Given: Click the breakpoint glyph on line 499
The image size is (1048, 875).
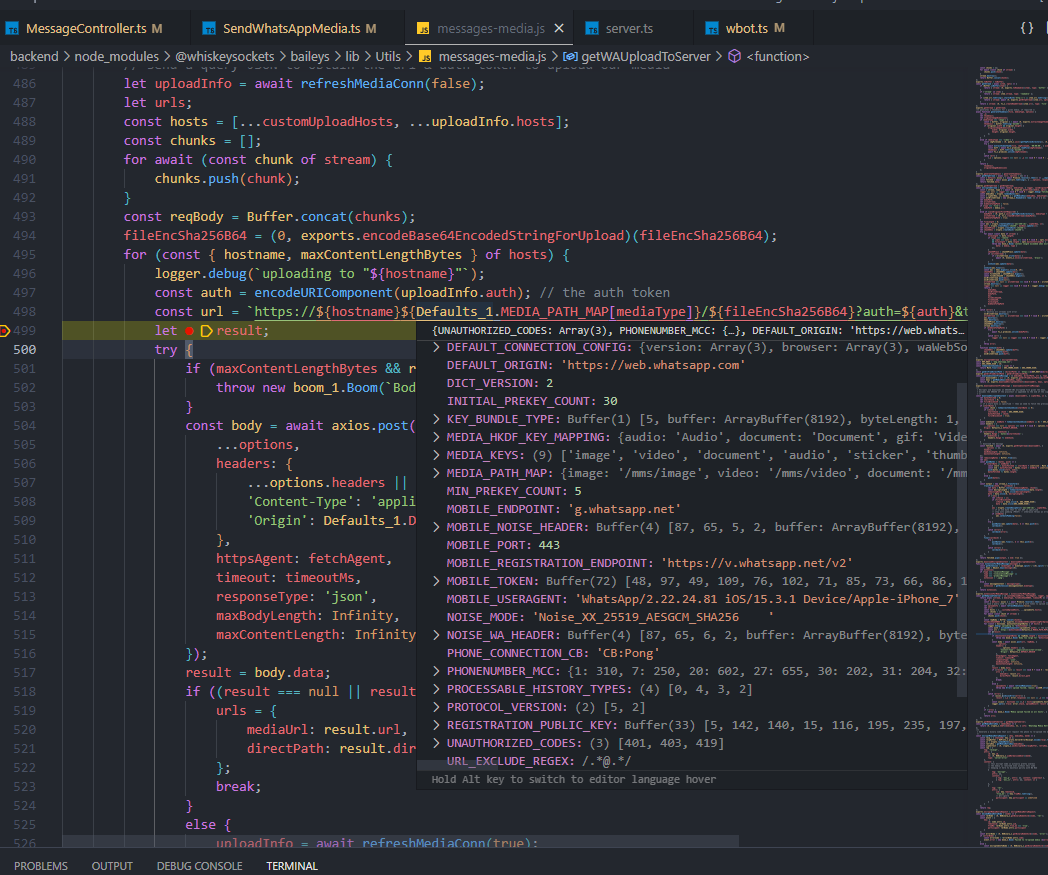Looking at the screenshot, I should point(6,331).
